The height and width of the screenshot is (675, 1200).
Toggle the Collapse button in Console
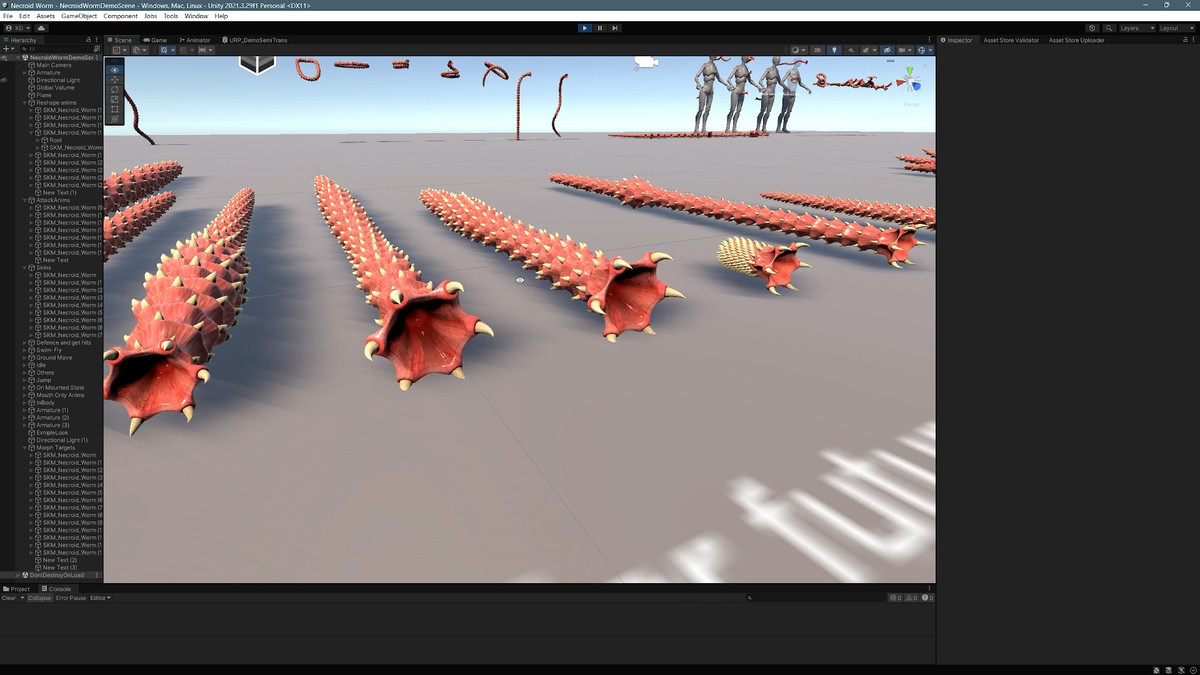39,598
